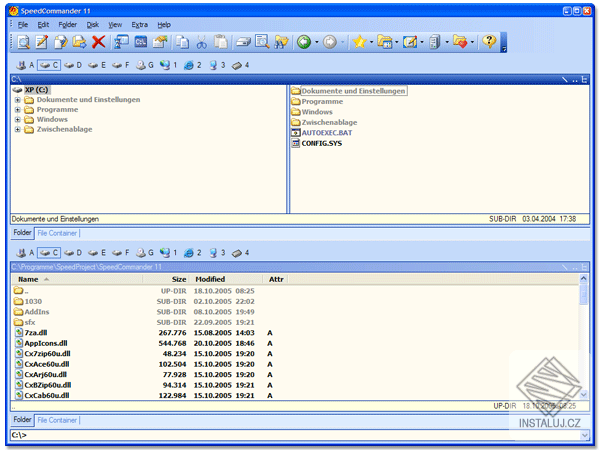The height and width of the screenshot is (450, 600).
Task: Click the binoculars folder search icon
Action: [282, 42]
